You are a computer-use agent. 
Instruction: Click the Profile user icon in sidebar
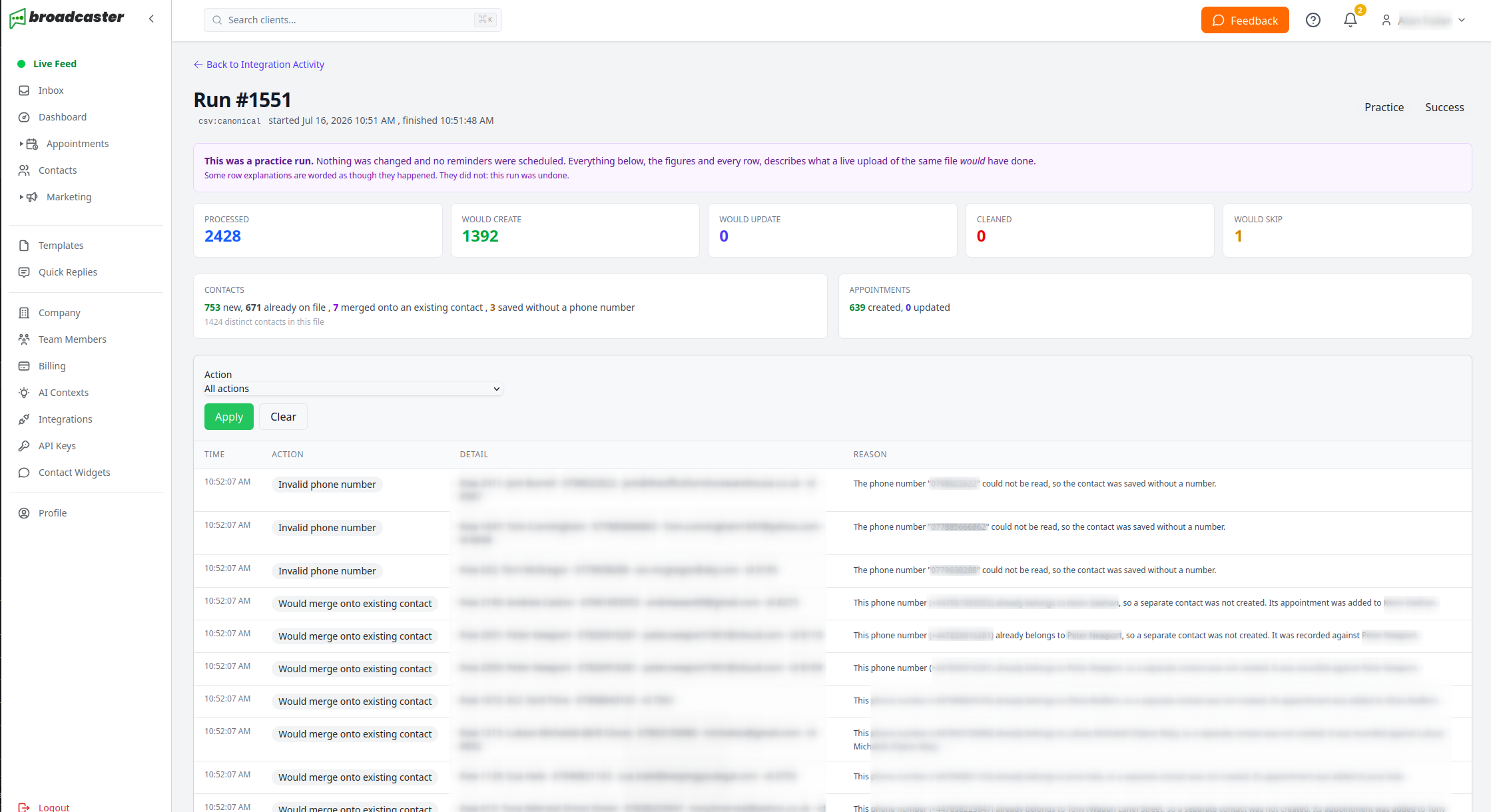coord(24,513)
